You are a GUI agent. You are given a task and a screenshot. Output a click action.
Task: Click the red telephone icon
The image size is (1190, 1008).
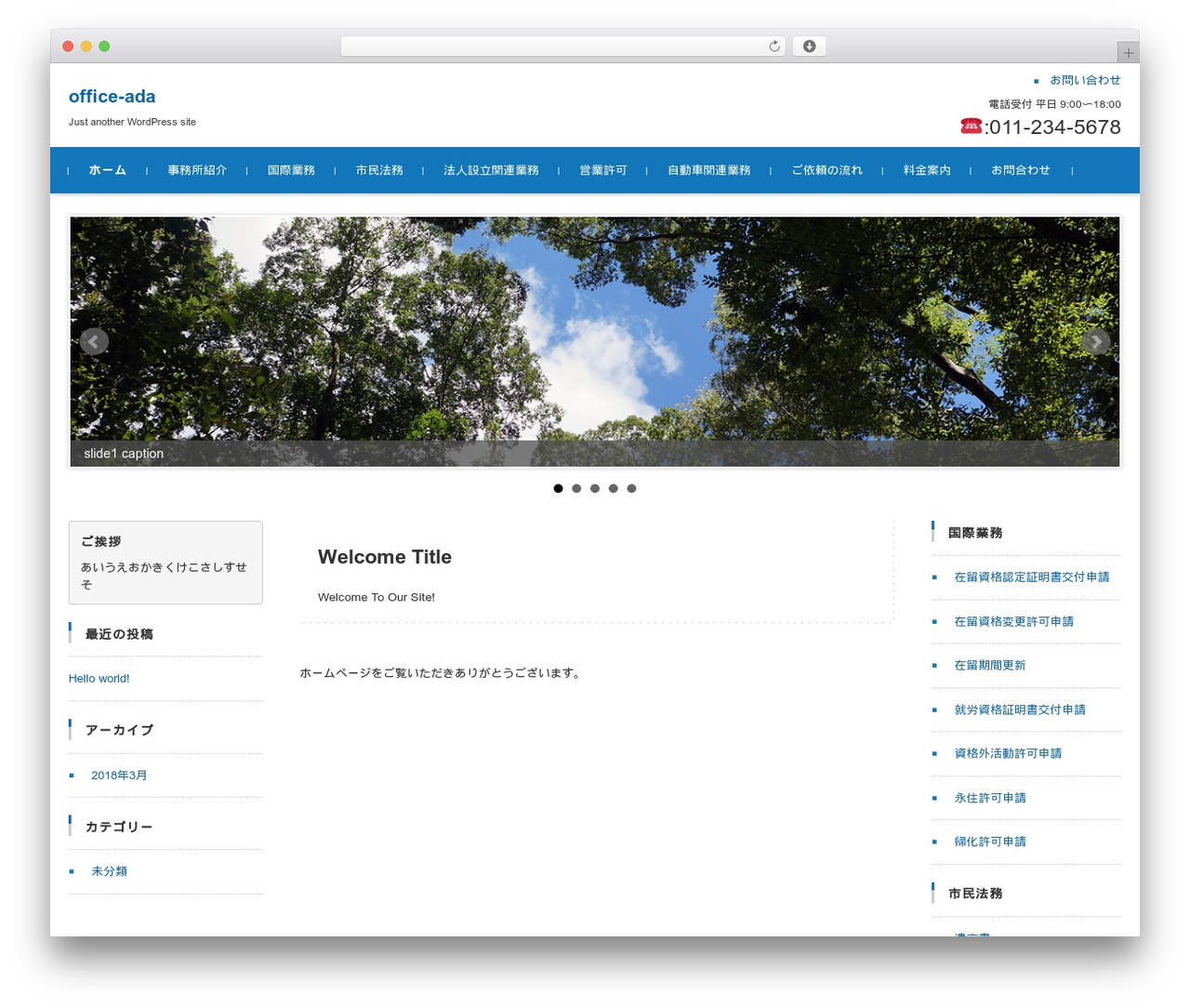[972, 126]
